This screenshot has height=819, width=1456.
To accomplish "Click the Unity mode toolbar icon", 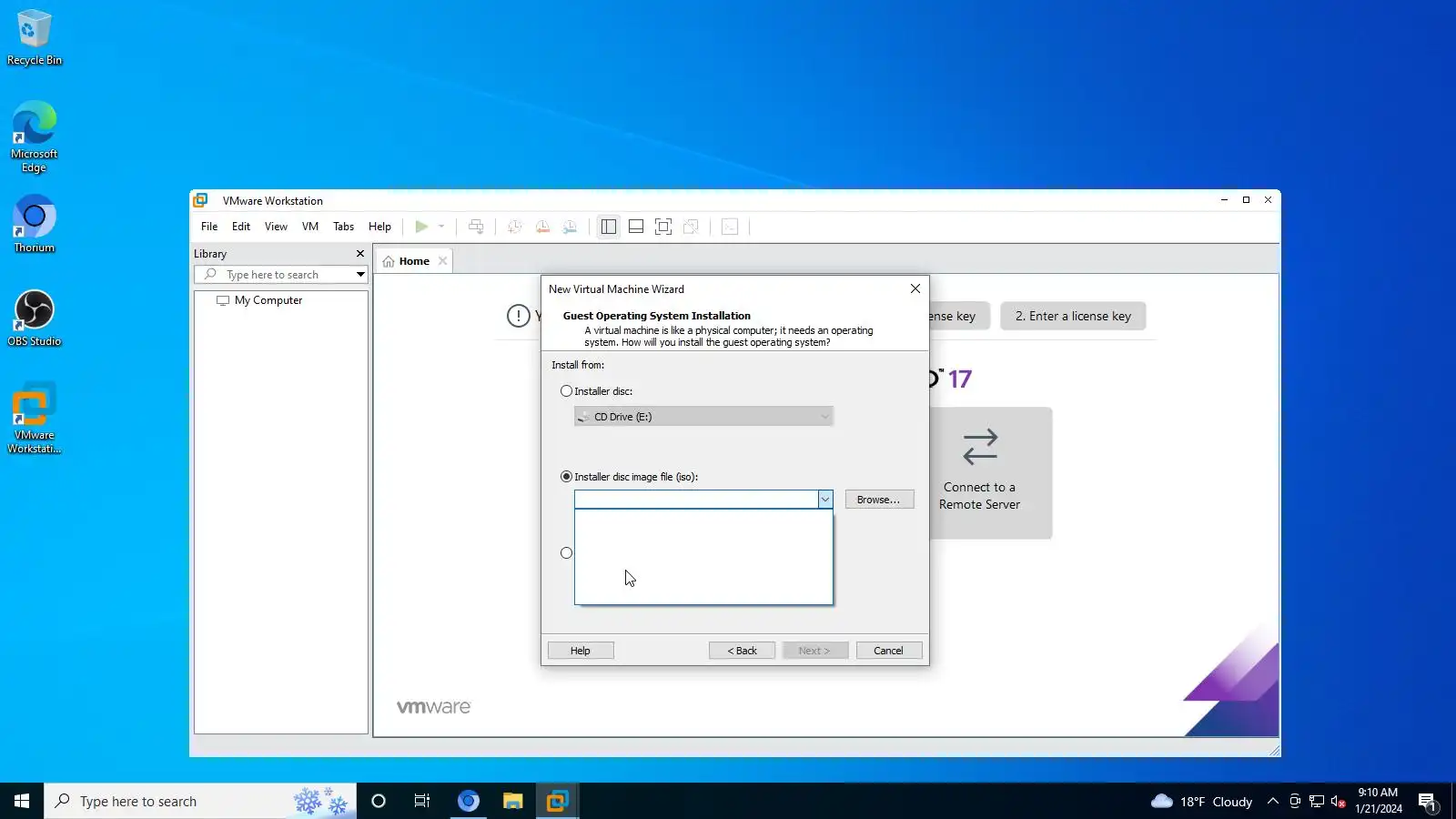I will [x=691, y=227].
